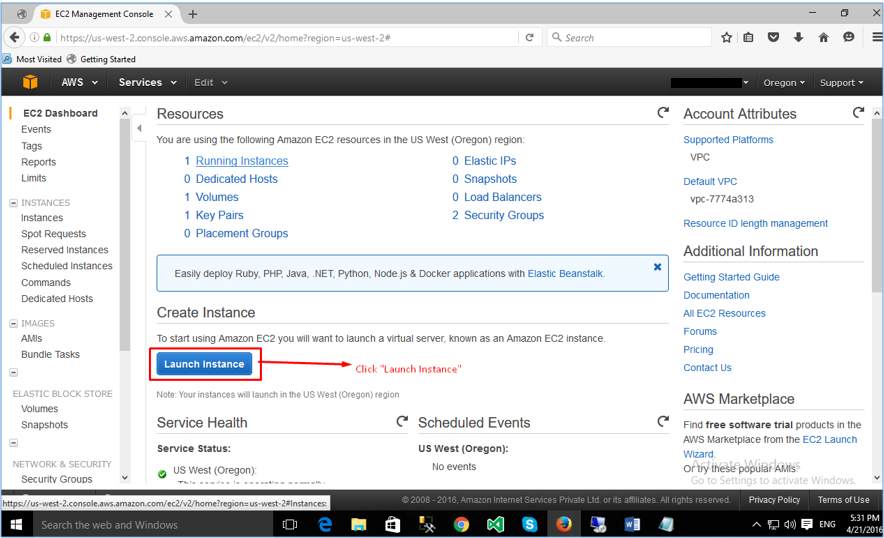Refresh the Scheduled Events section

point(663,421)
